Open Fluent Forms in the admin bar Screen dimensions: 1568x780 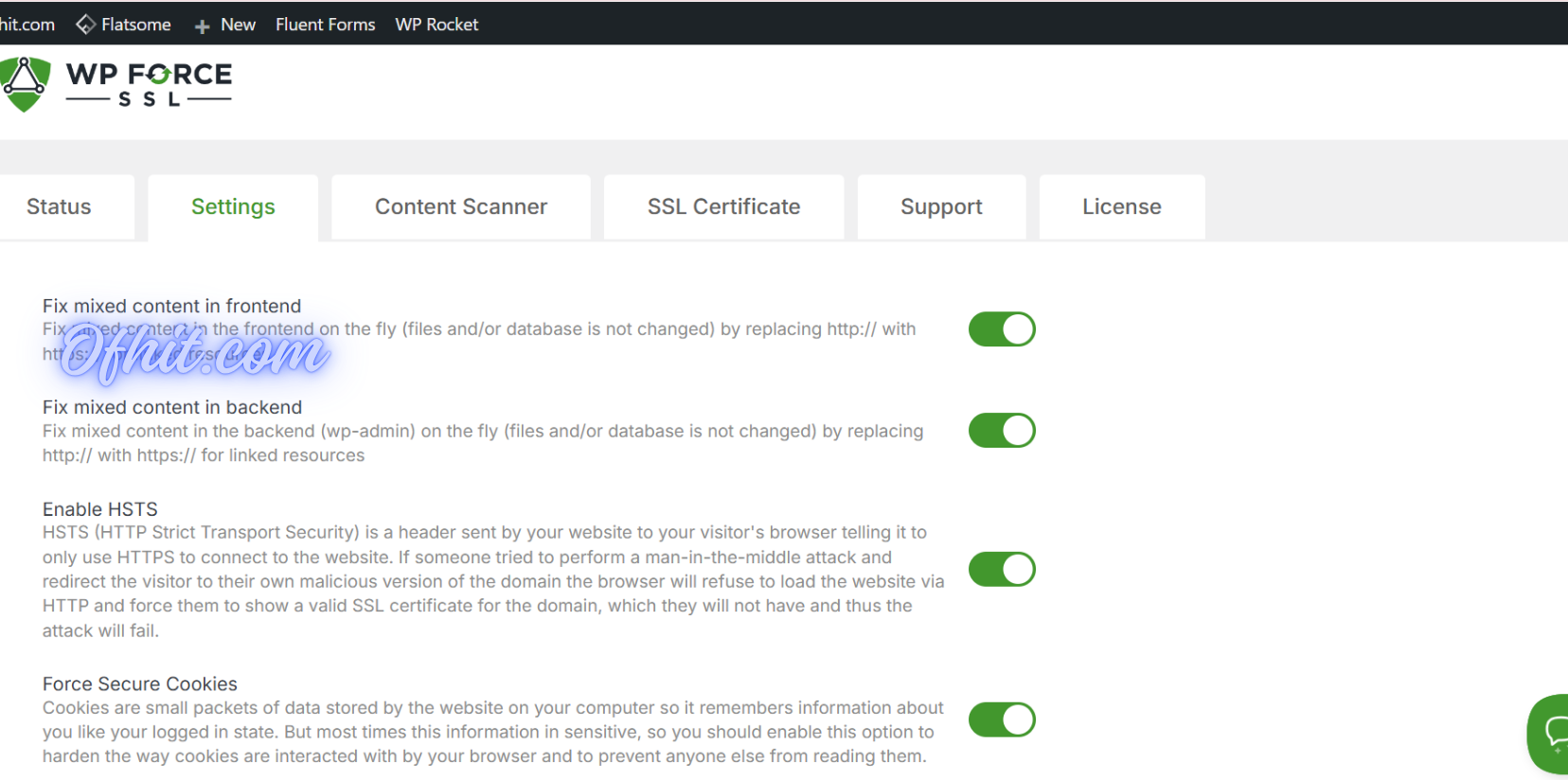(x=325, y=25)
